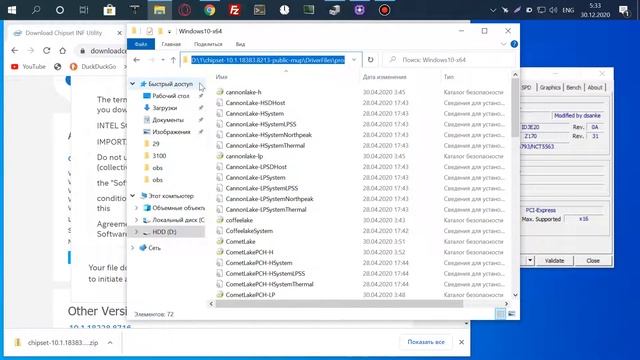Open Graphics tab in CPU-Z window
640x360 pixels.
tap(550, 87)
